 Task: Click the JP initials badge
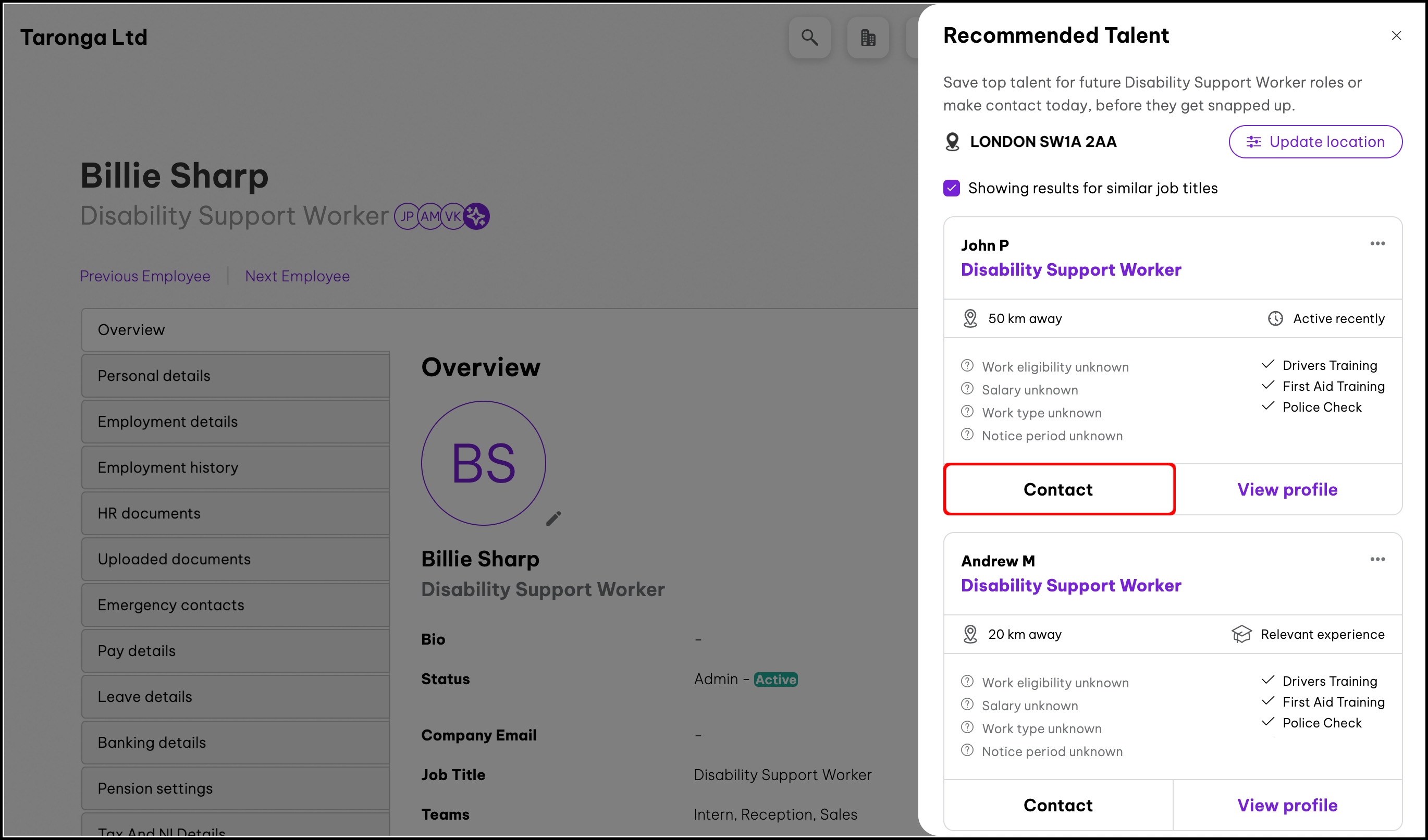pos(407,216)
